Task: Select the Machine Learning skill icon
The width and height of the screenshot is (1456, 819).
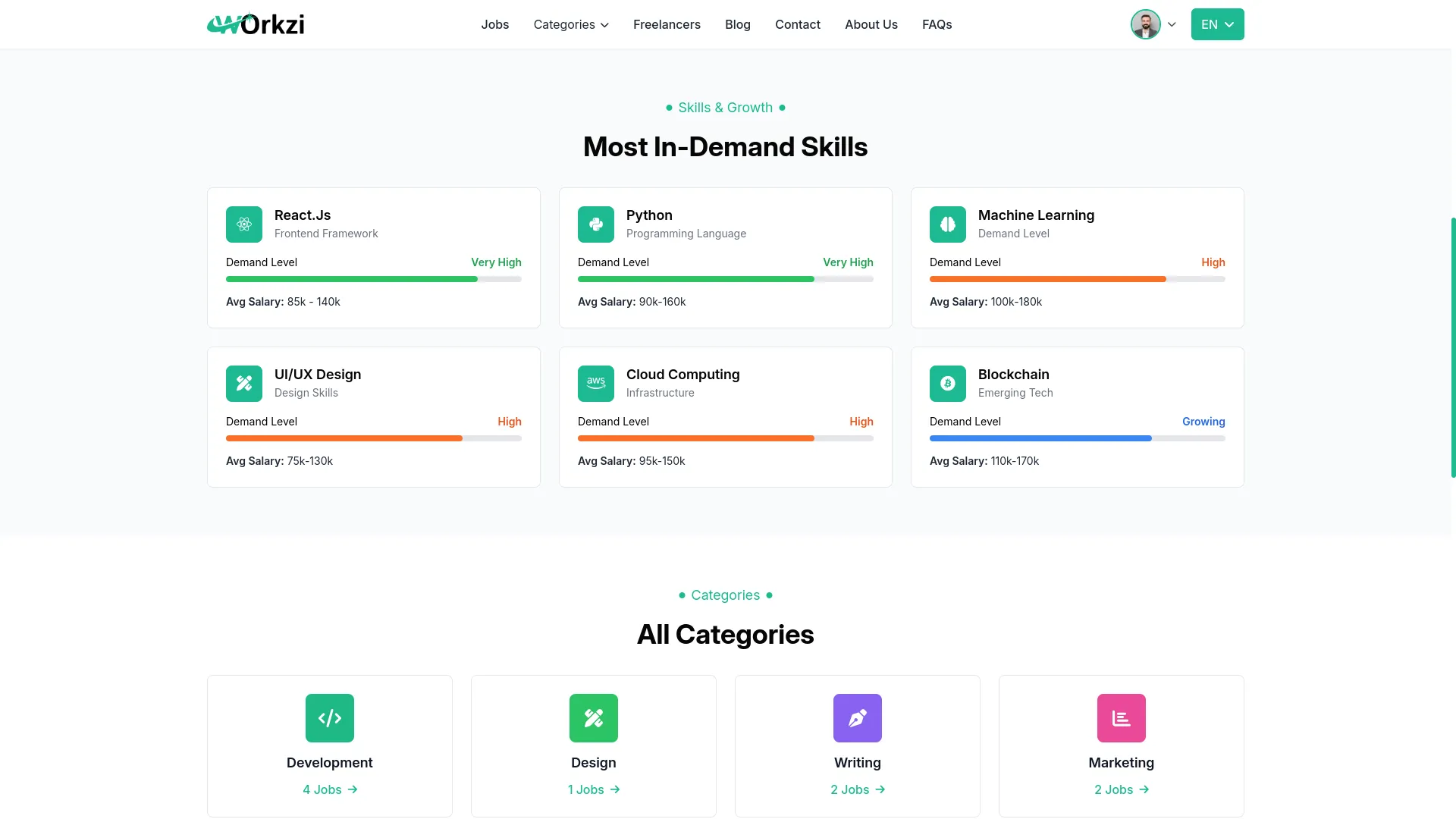Action: [947, 224]
